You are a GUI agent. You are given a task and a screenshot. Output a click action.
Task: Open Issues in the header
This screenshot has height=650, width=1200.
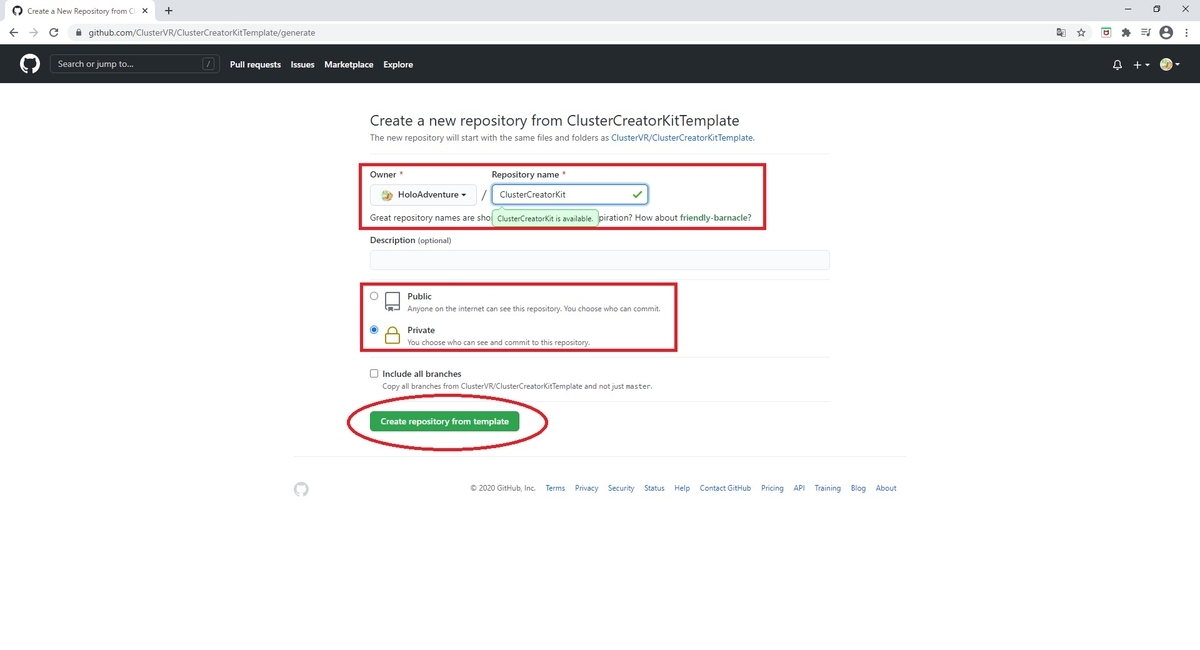click(x=302, y=65)
